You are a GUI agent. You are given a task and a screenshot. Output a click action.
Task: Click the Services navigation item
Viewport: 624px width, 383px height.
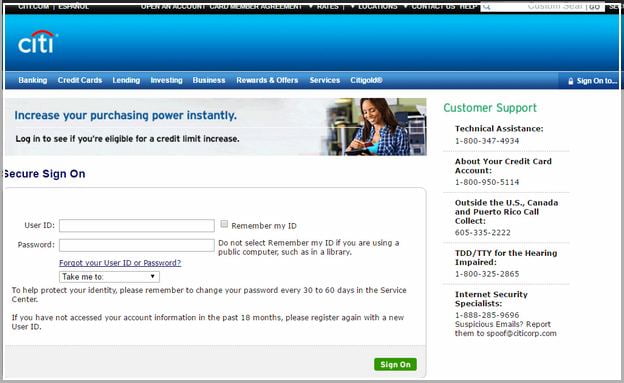[x=325, y=80]
